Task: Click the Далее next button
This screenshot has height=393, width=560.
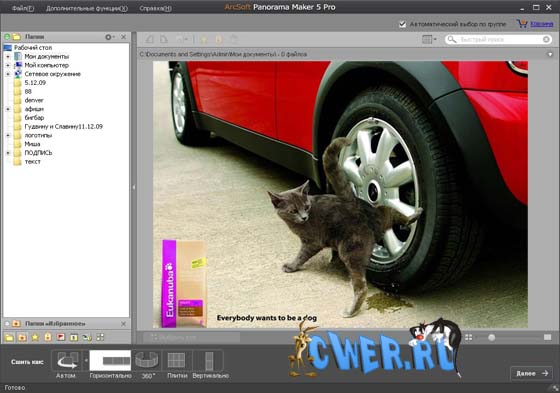Action: (532, 373)
